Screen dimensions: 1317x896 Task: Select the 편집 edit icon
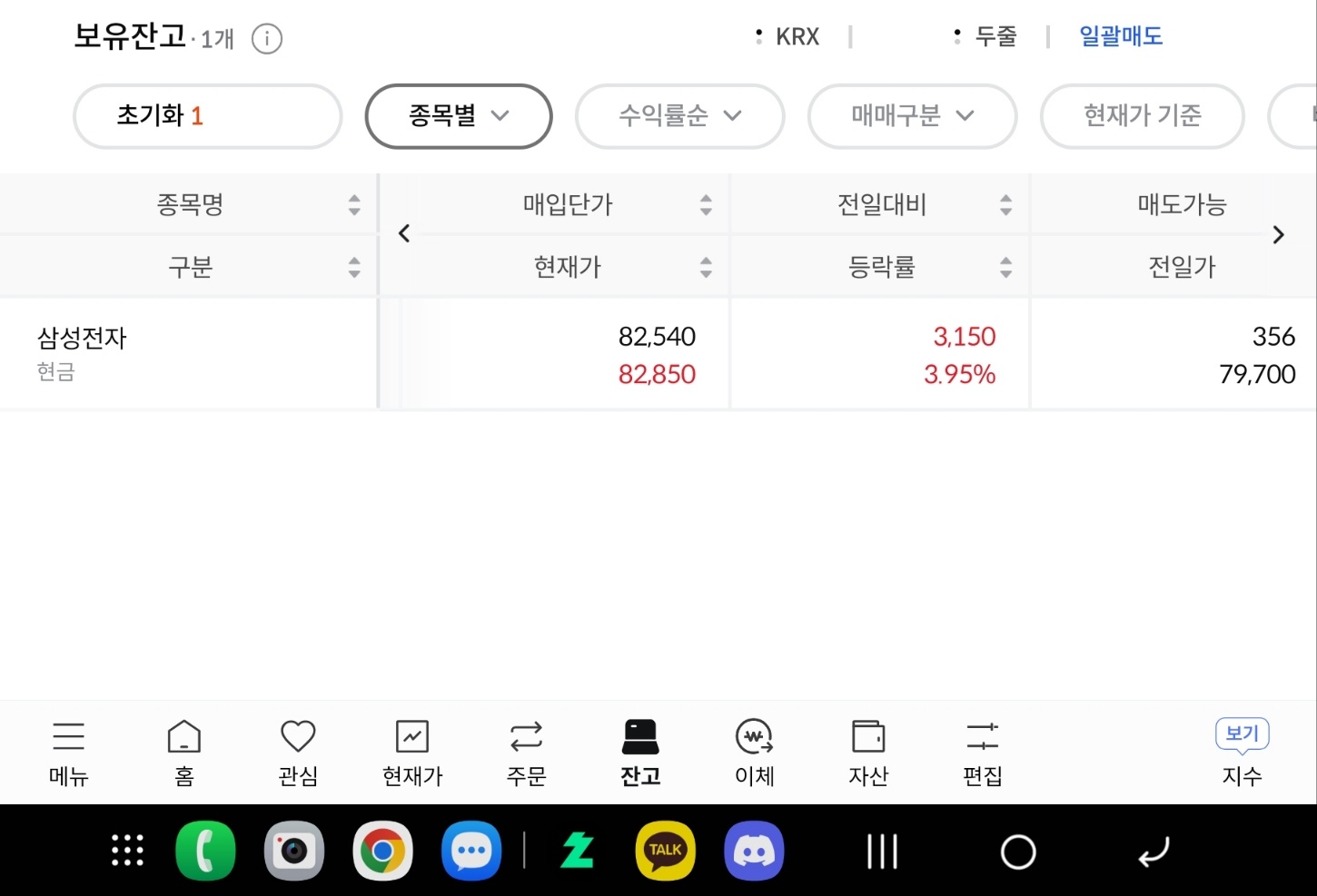pos(982,752)
